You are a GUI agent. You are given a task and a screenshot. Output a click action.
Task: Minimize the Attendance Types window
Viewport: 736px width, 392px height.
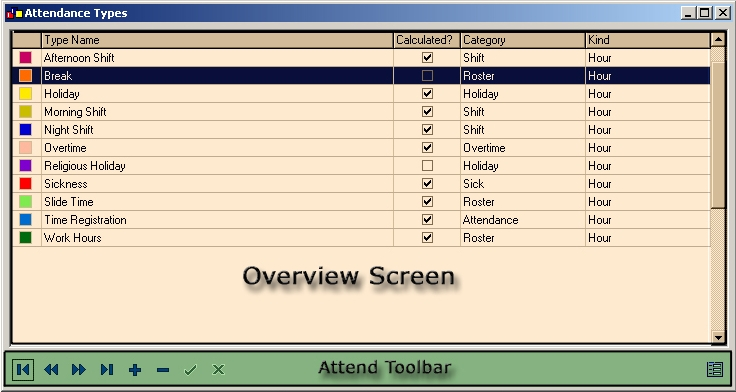(x=689, y=13)
